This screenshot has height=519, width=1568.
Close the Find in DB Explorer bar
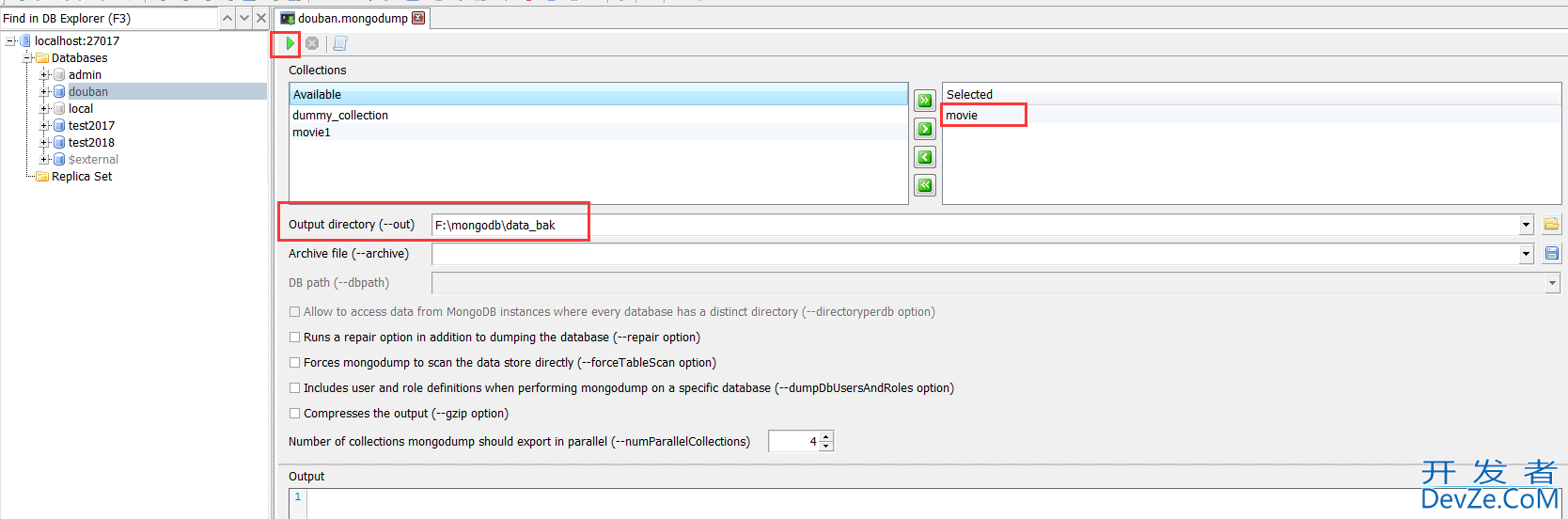pyautogui.click(x=261, y=18)
